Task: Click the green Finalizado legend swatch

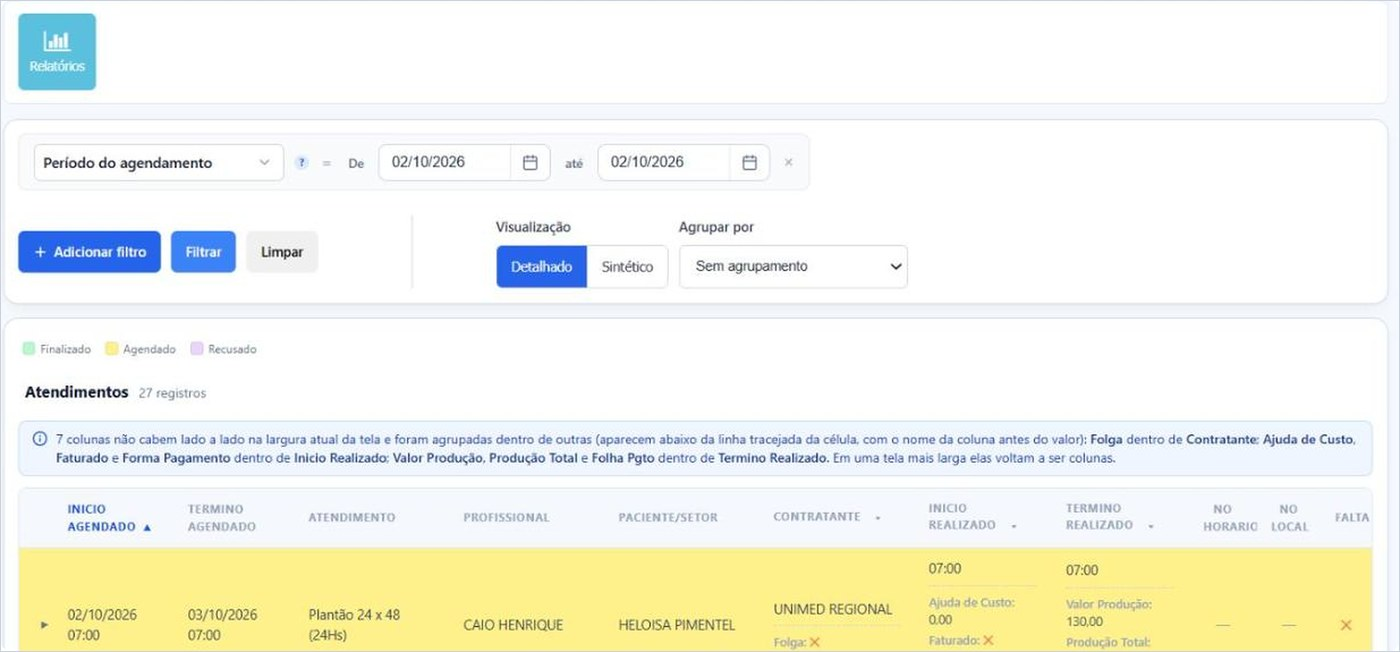Action: [x=29, y=349]
